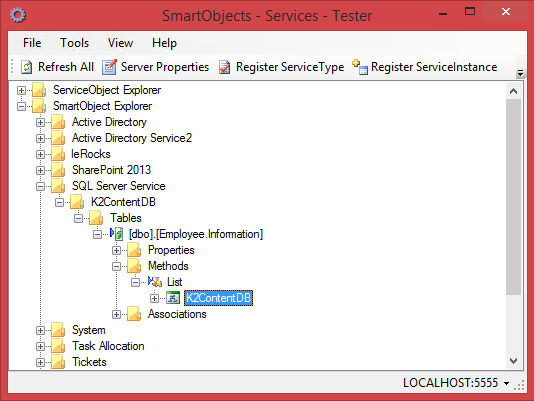The width and height of the screenshot is (534, 401).
Task: Select the leRocks tree item
Action: (91, 154)
